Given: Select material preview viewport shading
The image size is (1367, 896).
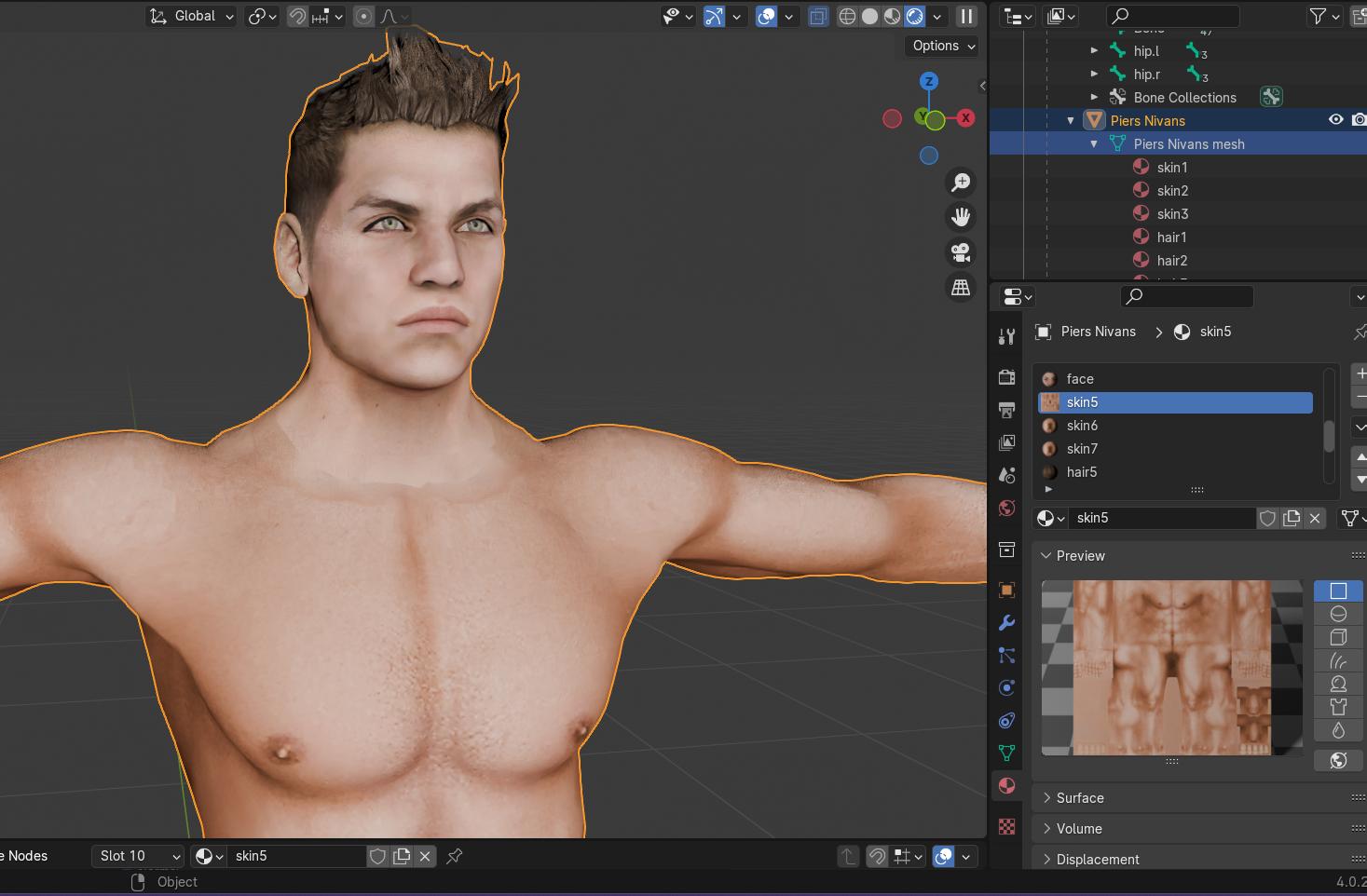Looking at the screenshot, I should pos(892,16).
